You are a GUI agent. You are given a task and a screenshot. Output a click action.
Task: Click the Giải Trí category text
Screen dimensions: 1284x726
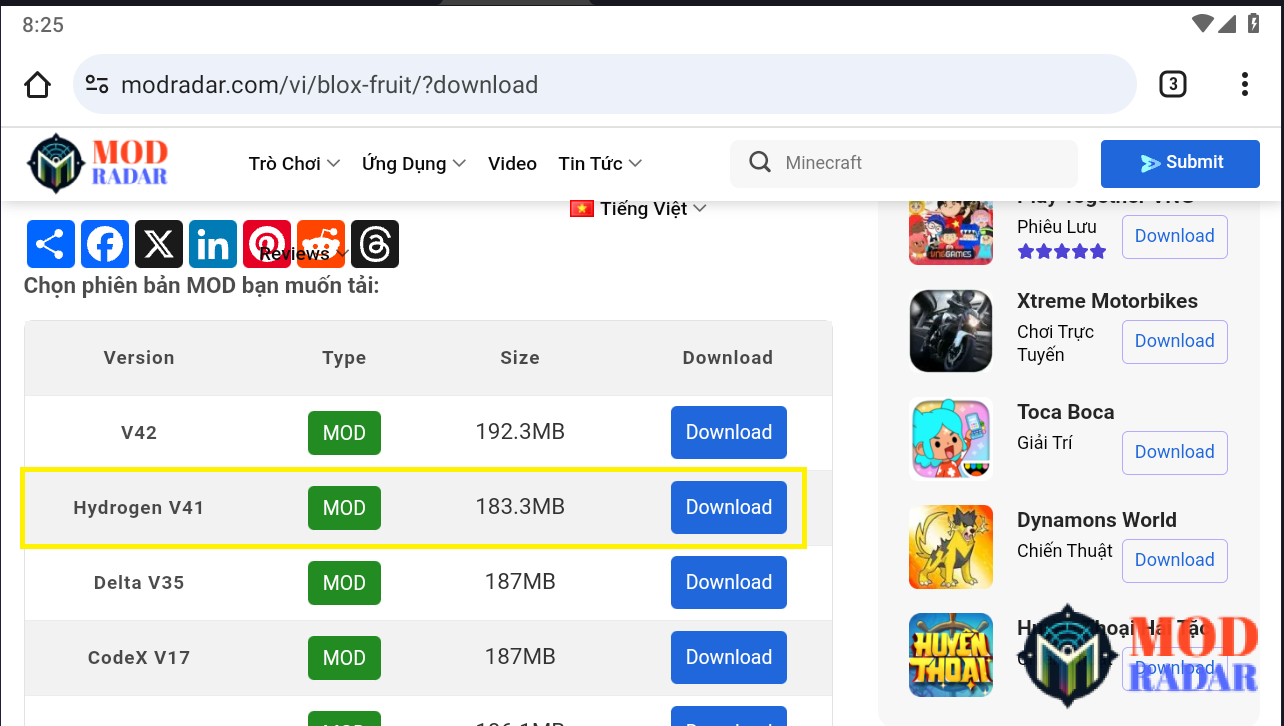[1045, 443]
